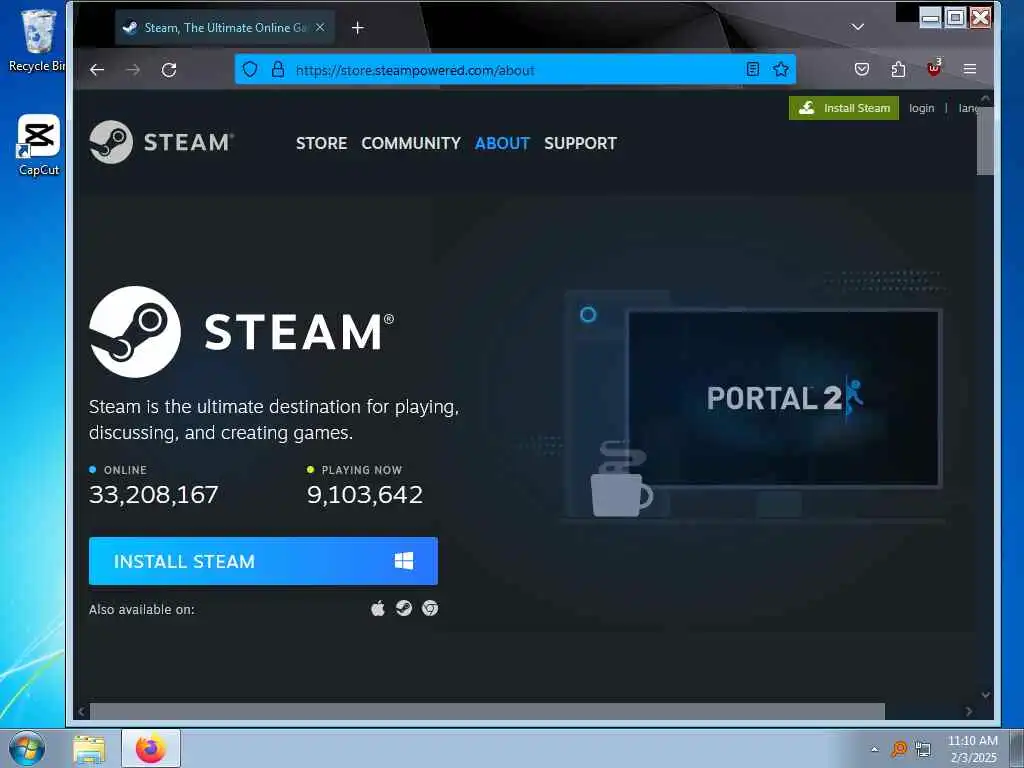Click the scroll right arrow

(968, 711)
